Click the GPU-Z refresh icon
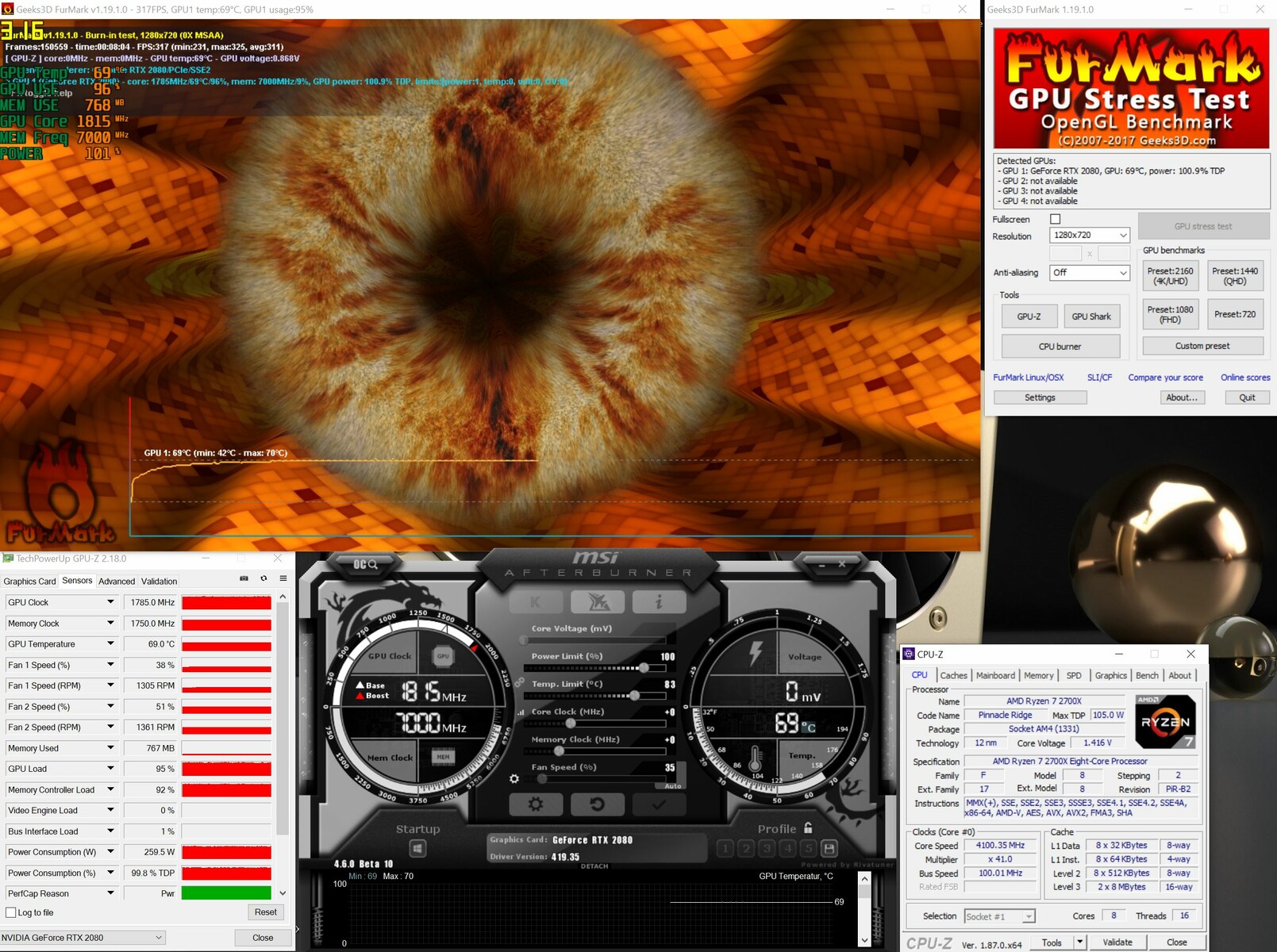The height and width of the screenshot is (952, 1277). [263, 579]
